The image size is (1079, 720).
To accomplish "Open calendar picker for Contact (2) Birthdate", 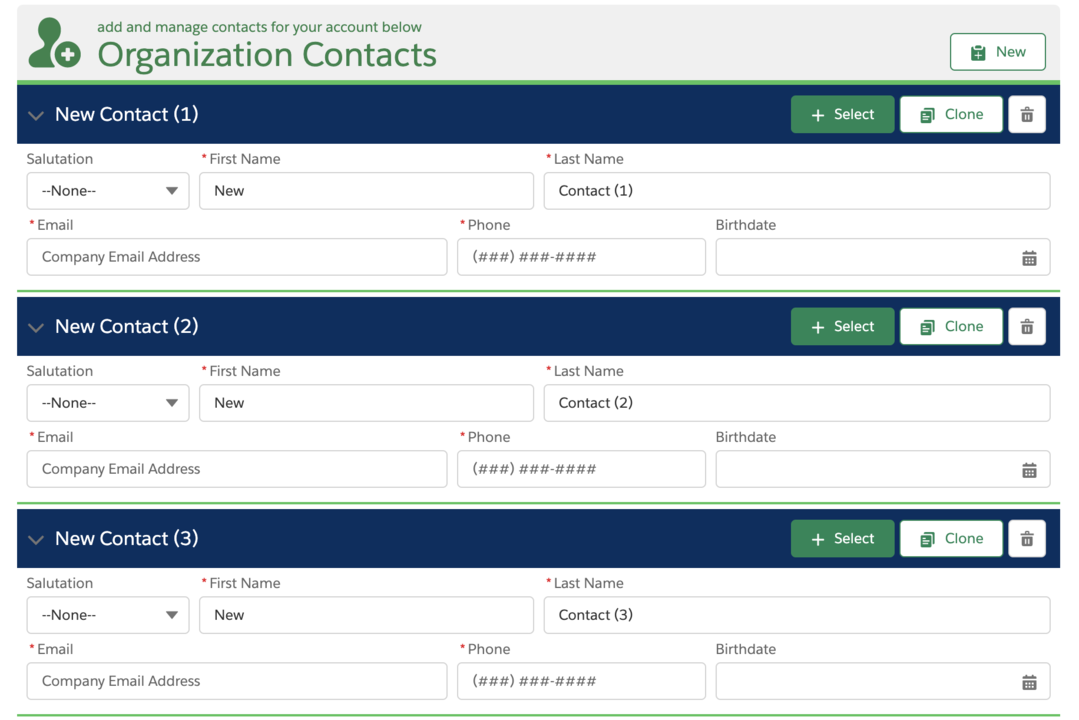I will click(1029, 470).
